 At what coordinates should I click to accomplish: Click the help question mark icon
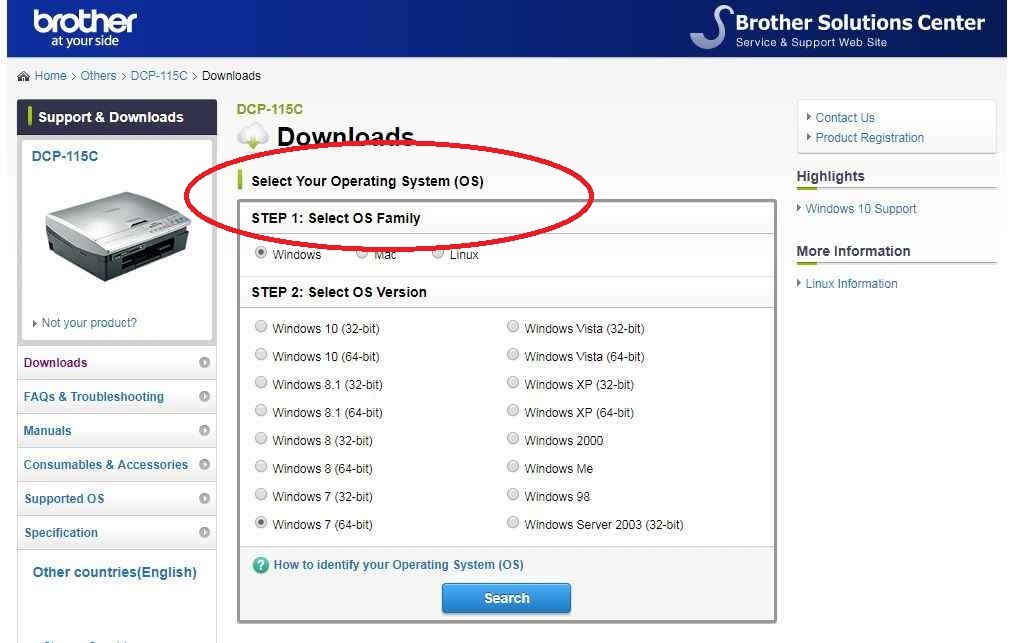[261, 565]
